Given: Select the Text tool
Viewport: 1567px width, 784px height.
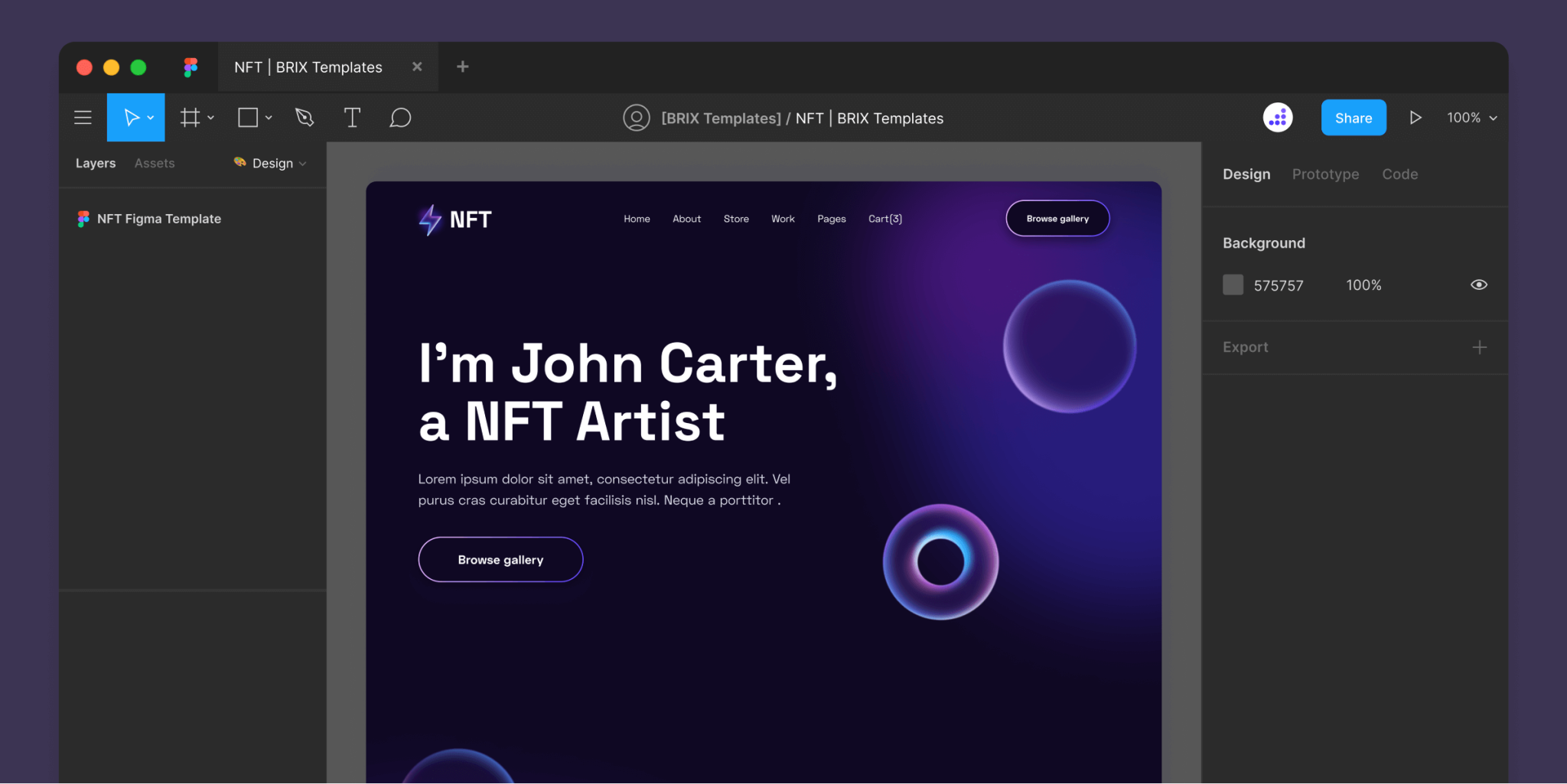Looking at the screenshot, I should tap(352, 117).
